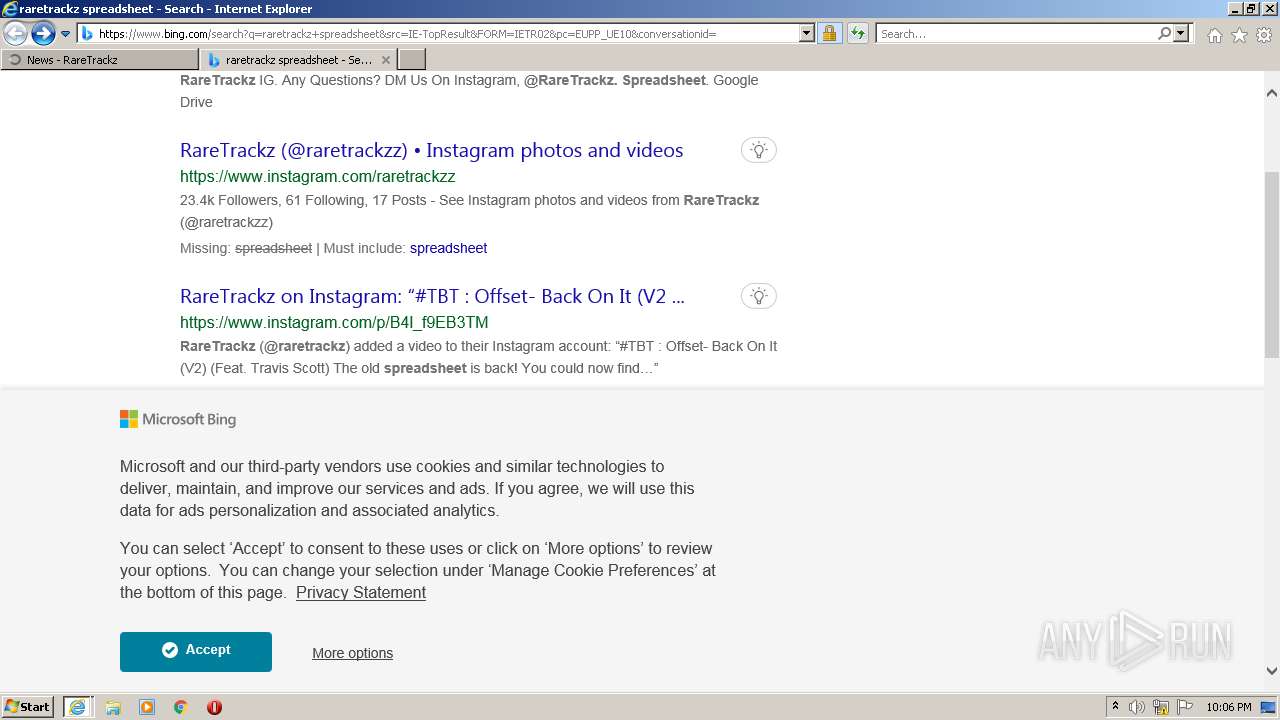Go back with the browser Back arrow
1280x720 pixels.
(16, 34)
